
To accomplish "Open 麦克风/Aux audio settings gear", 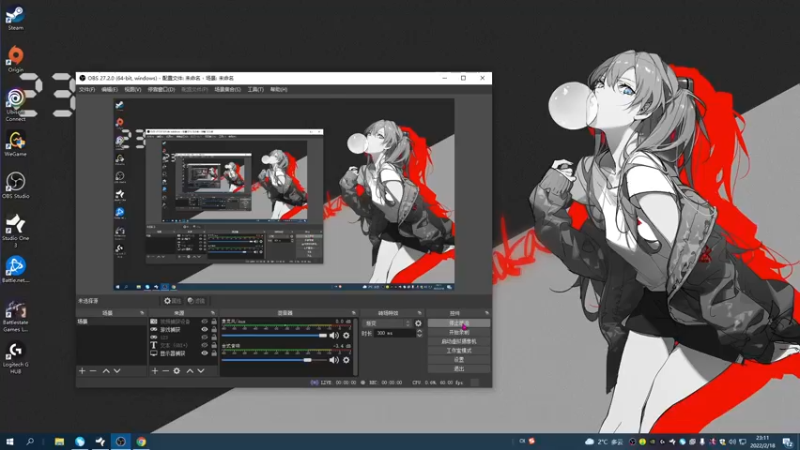I will 346,336.
